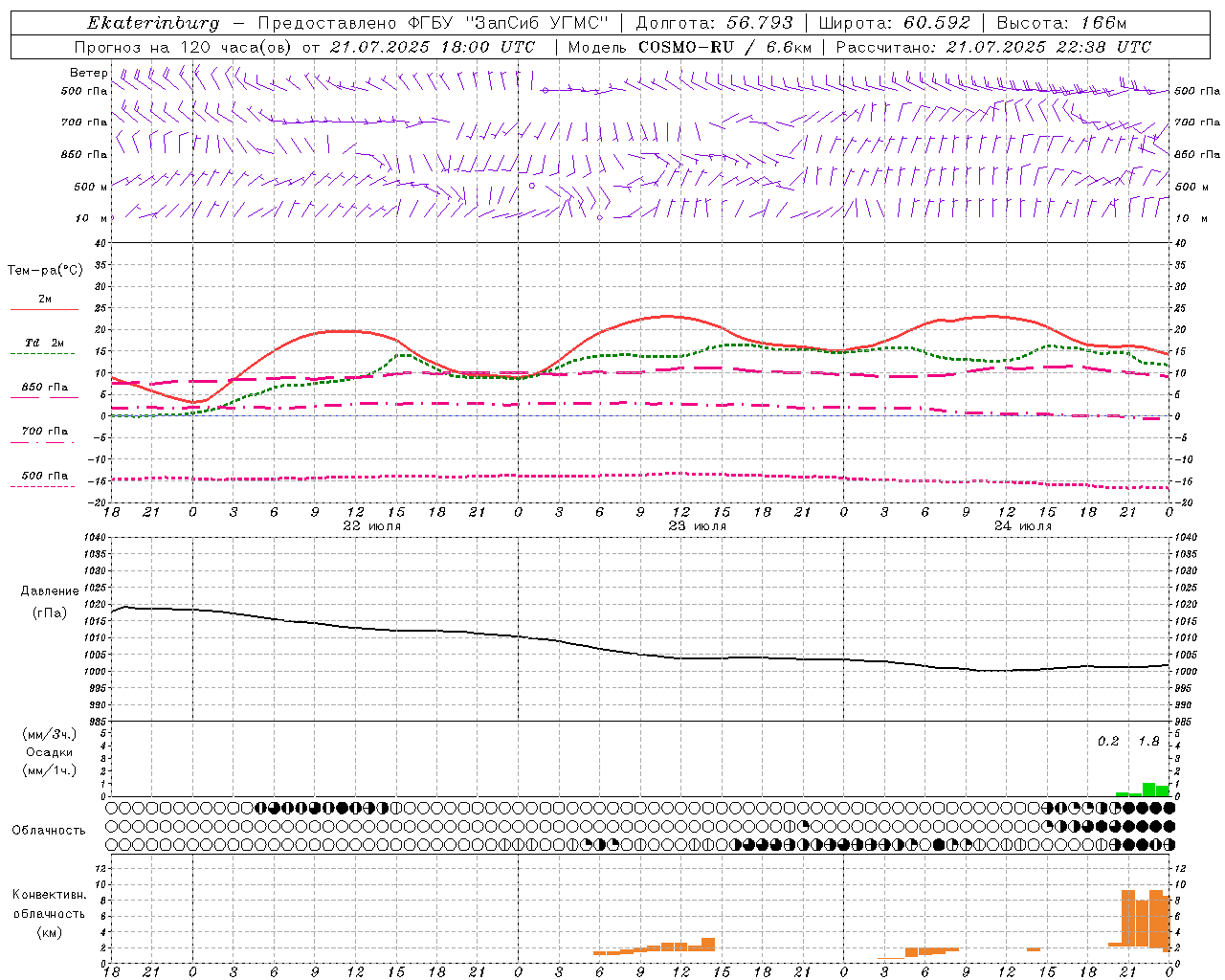Click the solid red legend line under '2м'
This screenshot has height=980, width=1225.
(44, 310)
